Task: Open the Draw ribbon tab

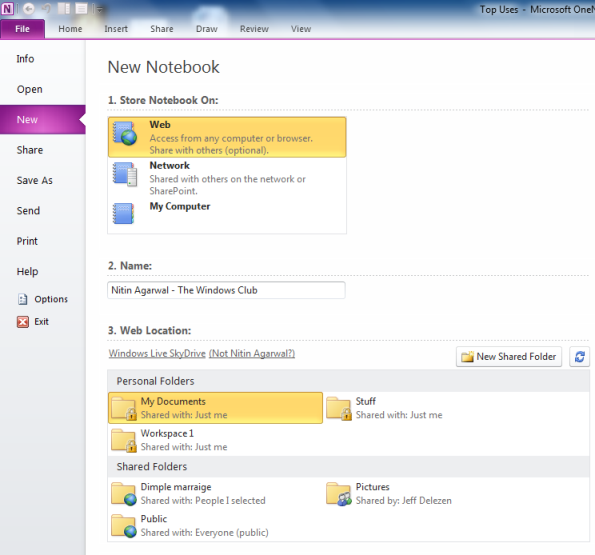Action: (x=207, y=29)
